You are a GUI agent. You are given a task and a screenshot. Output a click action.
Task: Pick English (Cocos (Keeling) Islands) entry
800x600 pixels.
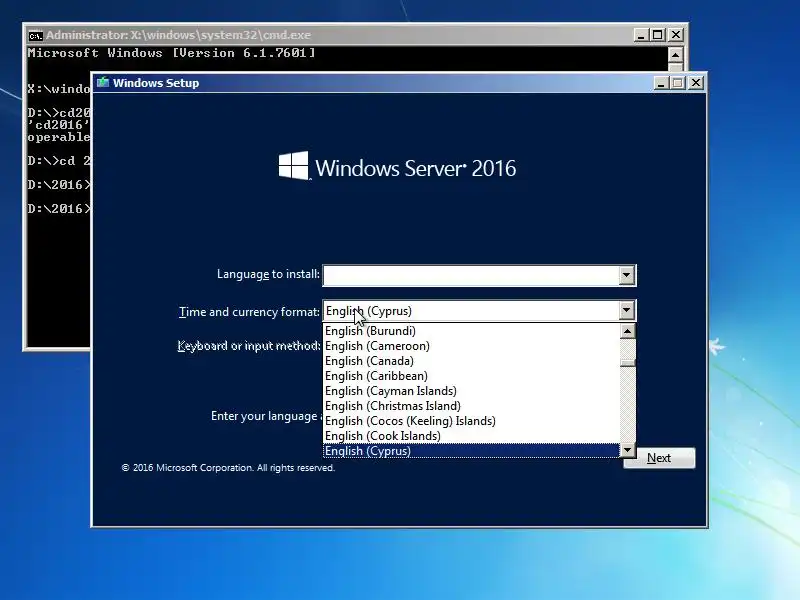472,421
